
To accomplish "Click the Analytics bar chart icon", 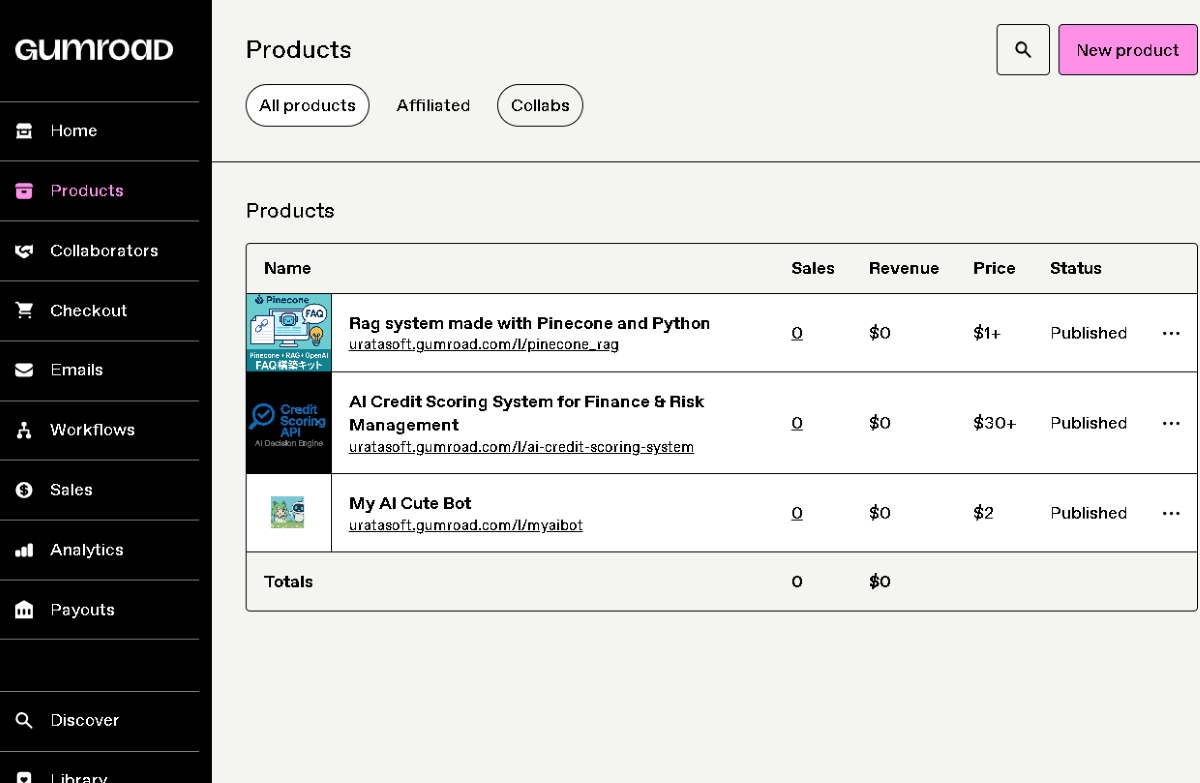I will coord(25,550).
